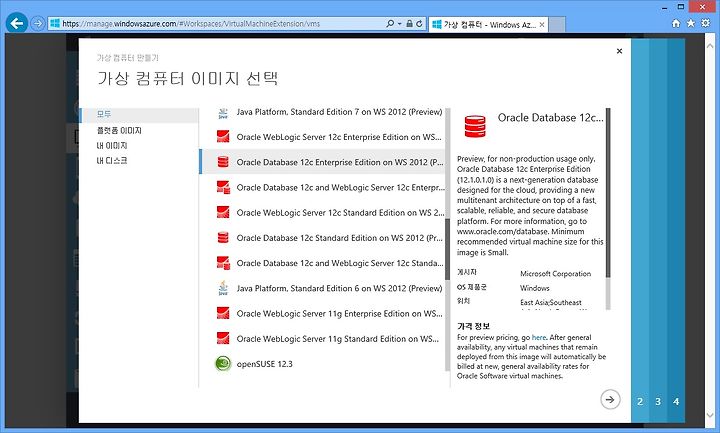Image resolution: width=720 pixels, height=433 pixels.
Task: Close the image selection dialog with X
Action: [619, 51]
